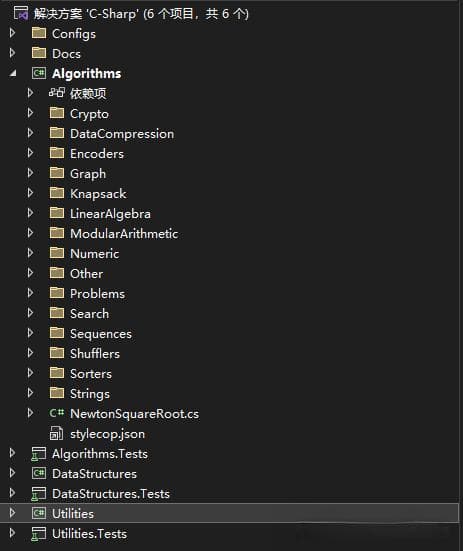Click the JSON file icon for stylecop.json
The height and width of the screenshot is (551, 463).
coord(57,433)
